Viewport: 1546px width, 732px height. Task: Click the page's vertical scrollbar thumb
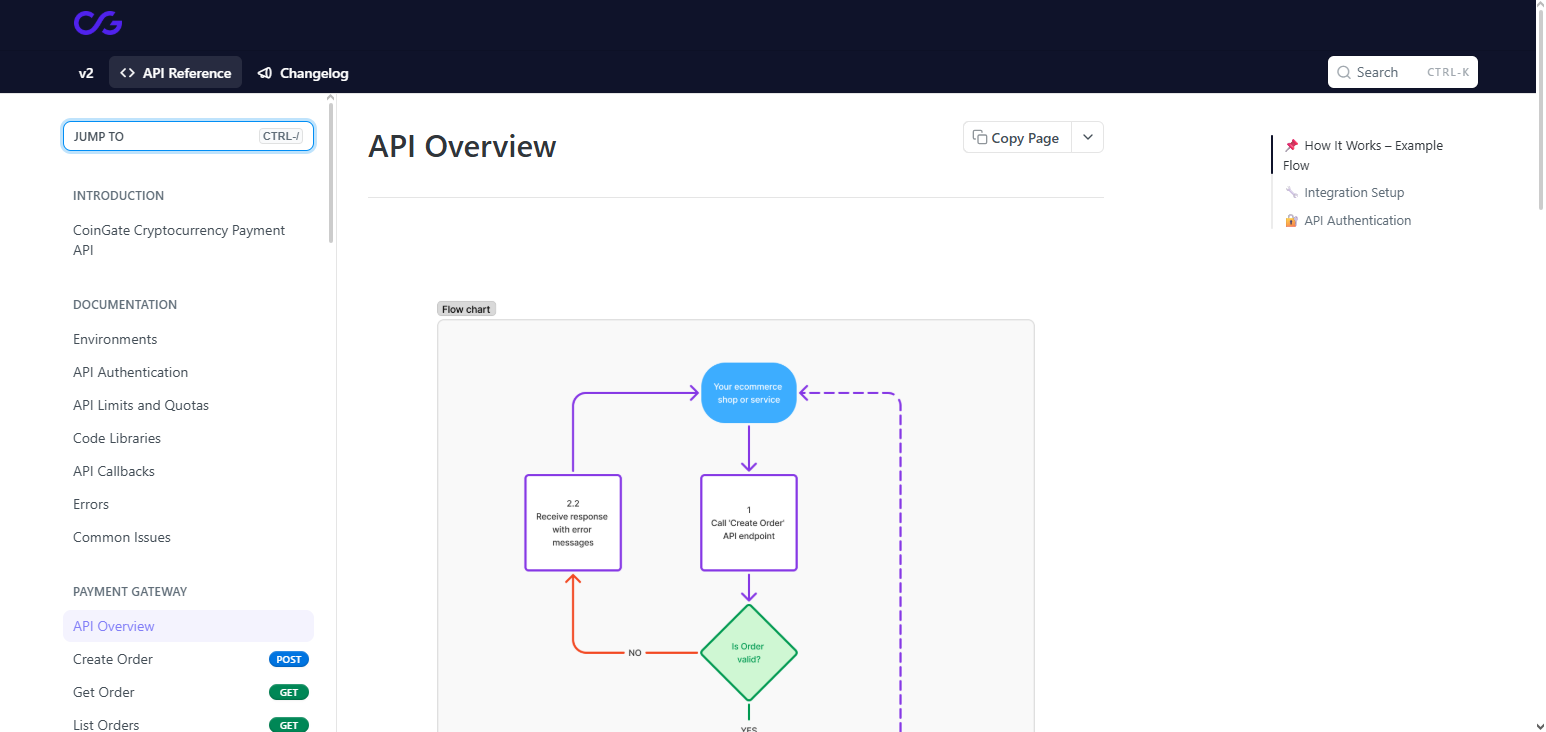coord(1540,110)
